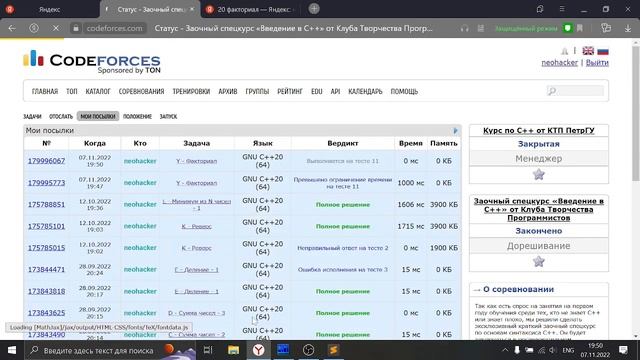Screen dimensions: 640x360
Task: Open the Yandex shield icon left of stop
Action: 34,28
